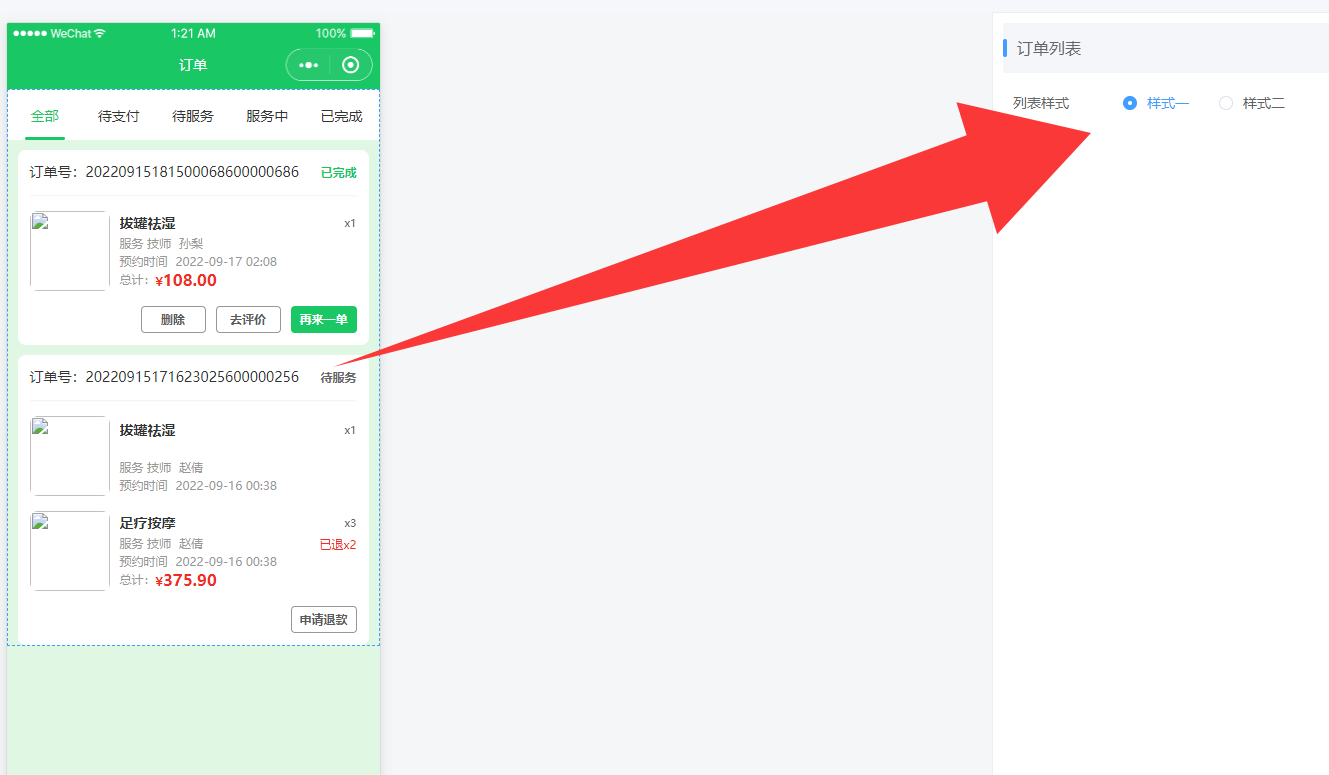The image size is (1329, 775).
Task: Click the 足疗按摩 product image
Action: [x=69, y=551]
